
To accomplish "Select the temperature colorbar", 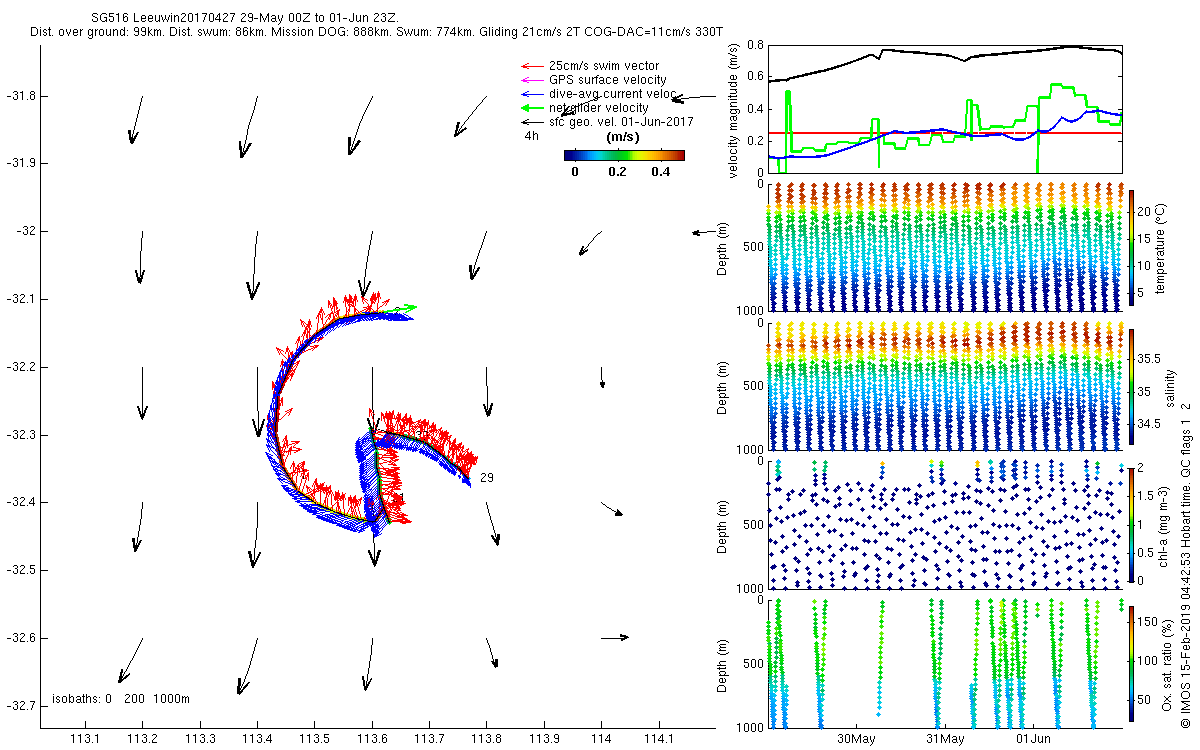I will pos(1133,247).
